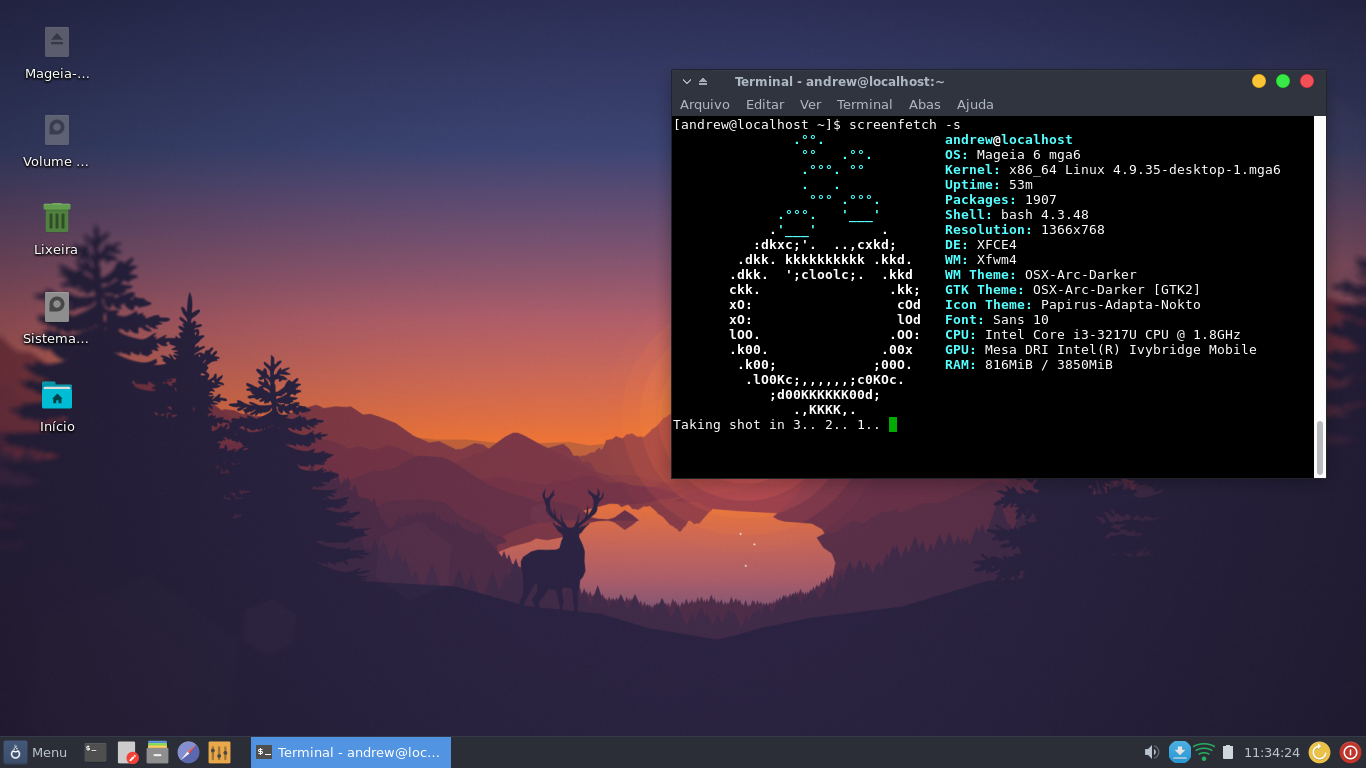The height and width of the screenshot is (768, 1366).
Task: Open the Arquivo menu in Terminal
Action: point(705,104)
